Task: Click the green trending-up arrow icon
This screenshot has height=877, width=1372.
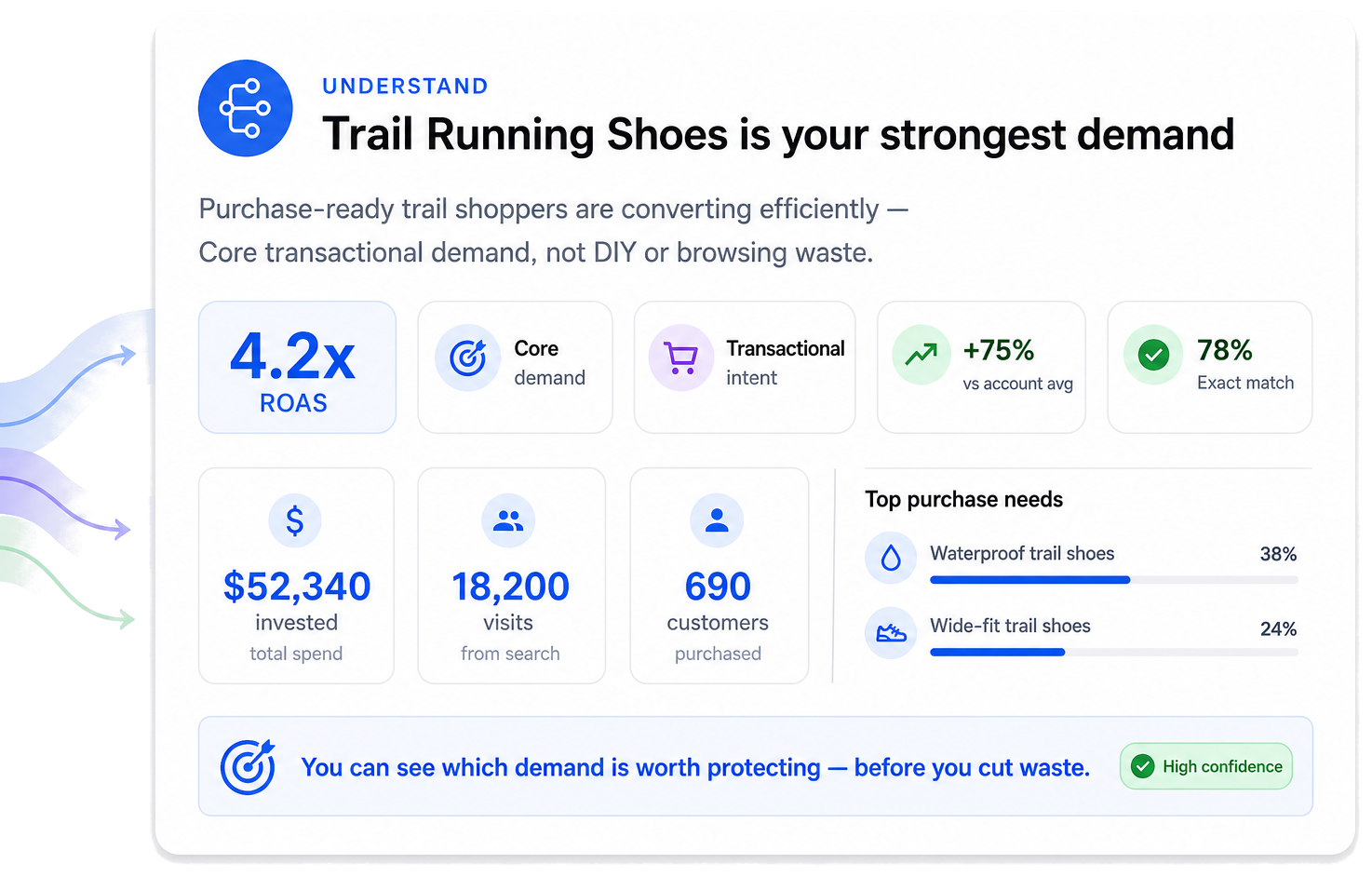Action: coord(921,355)
